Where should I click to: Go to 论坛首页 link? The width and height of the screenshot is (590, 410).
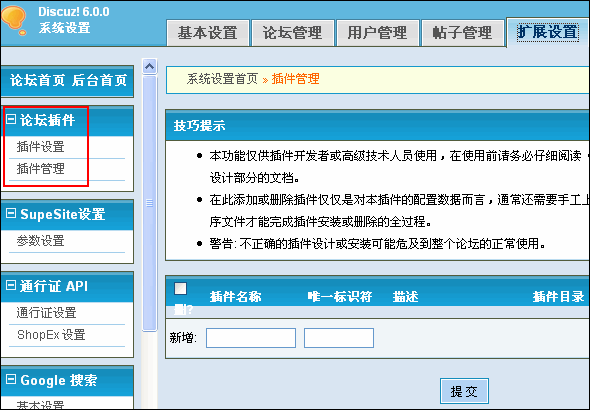[x=37, y=80]
